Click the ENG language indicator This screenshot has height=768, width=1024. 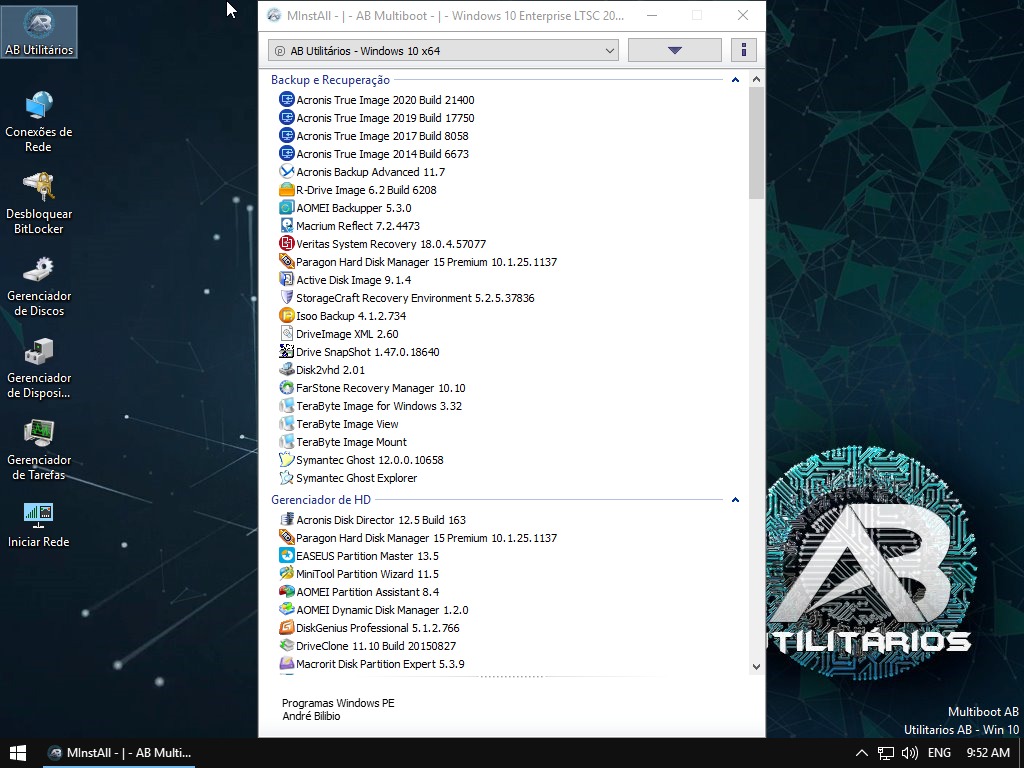(x=939, y=753)
